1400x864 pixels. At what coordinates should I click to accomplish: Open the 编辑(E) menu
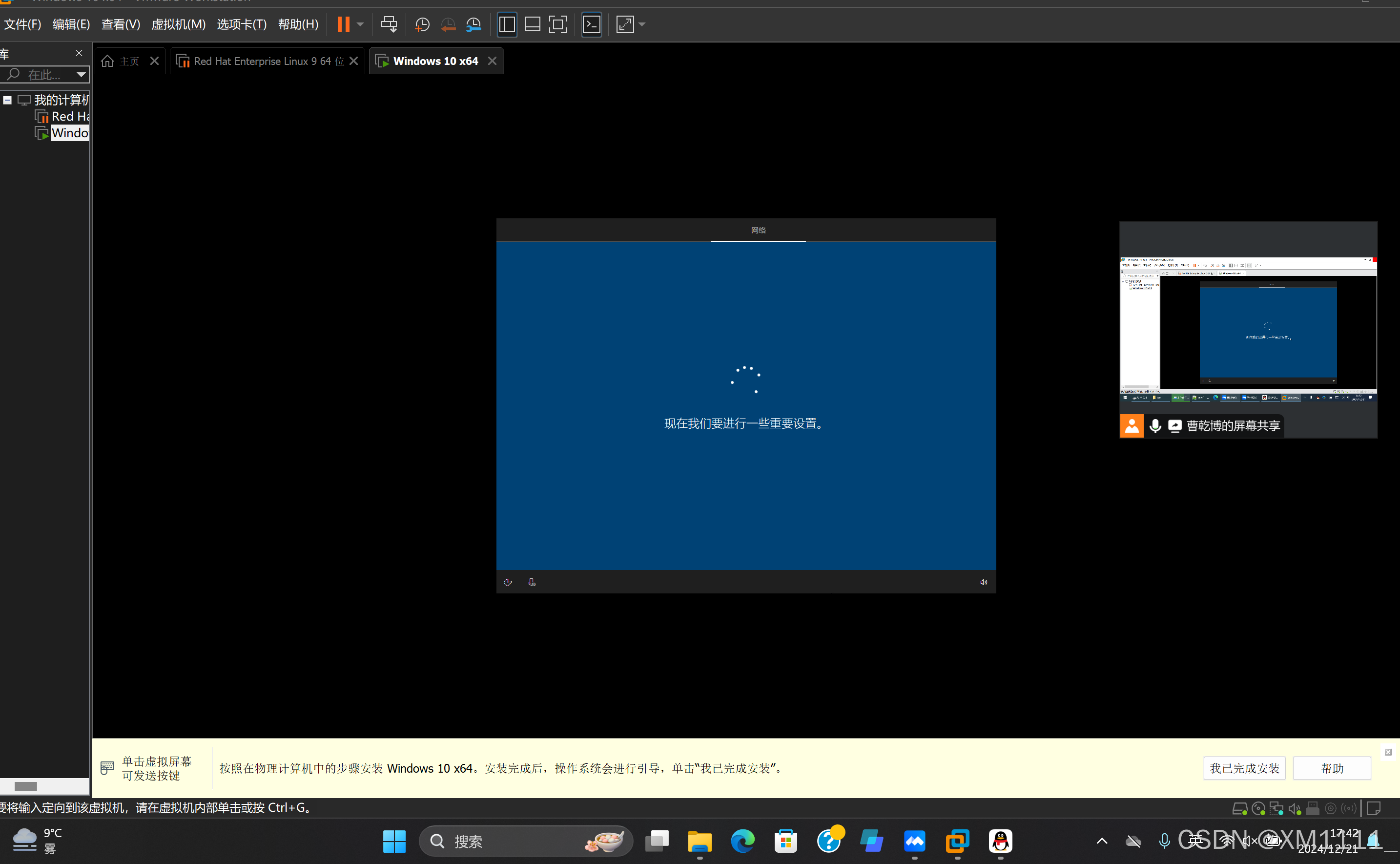click(71, 24)
